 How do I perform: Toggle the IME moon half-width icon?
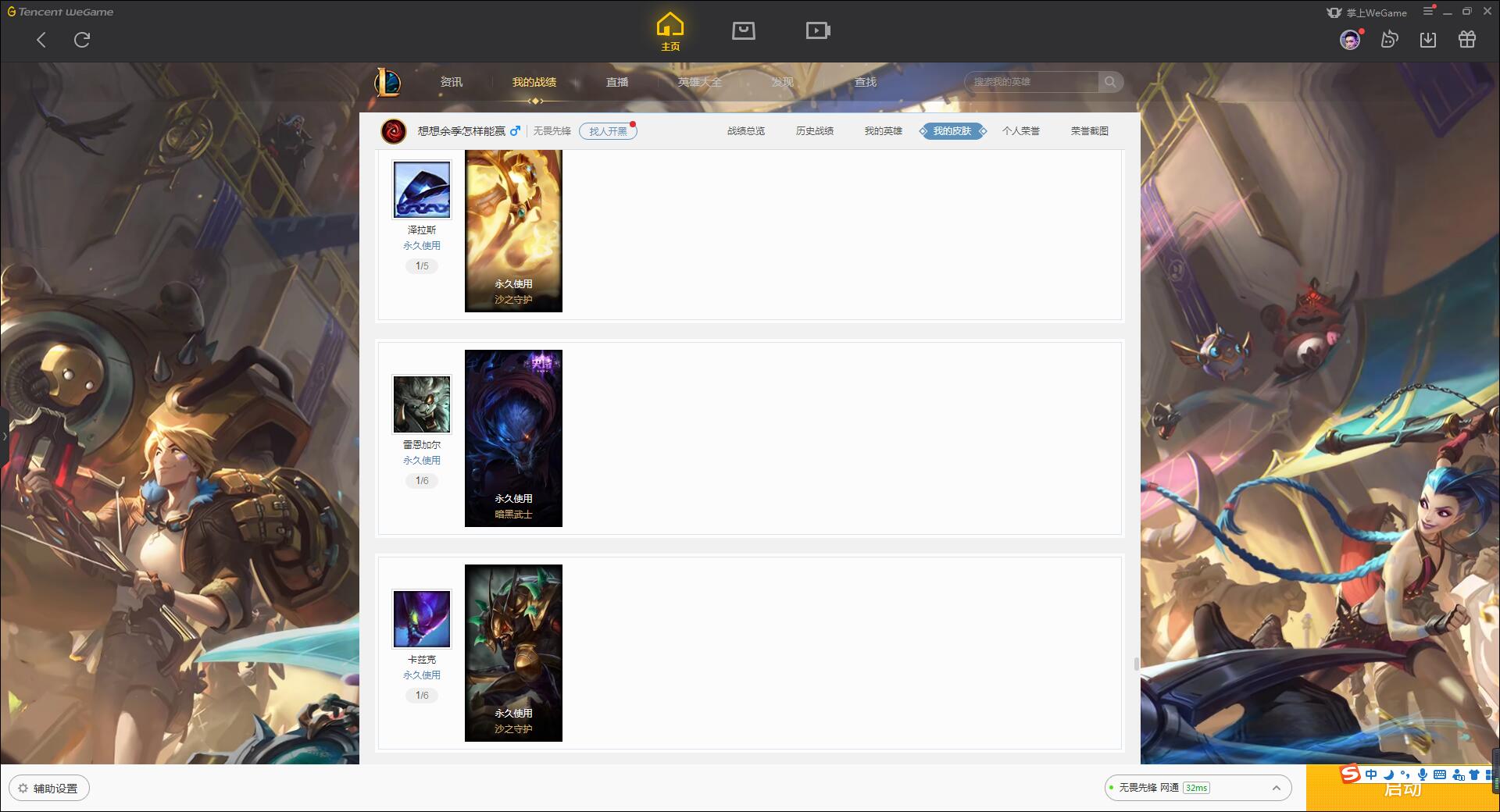pyautogui.click(x=1389, y=775)
